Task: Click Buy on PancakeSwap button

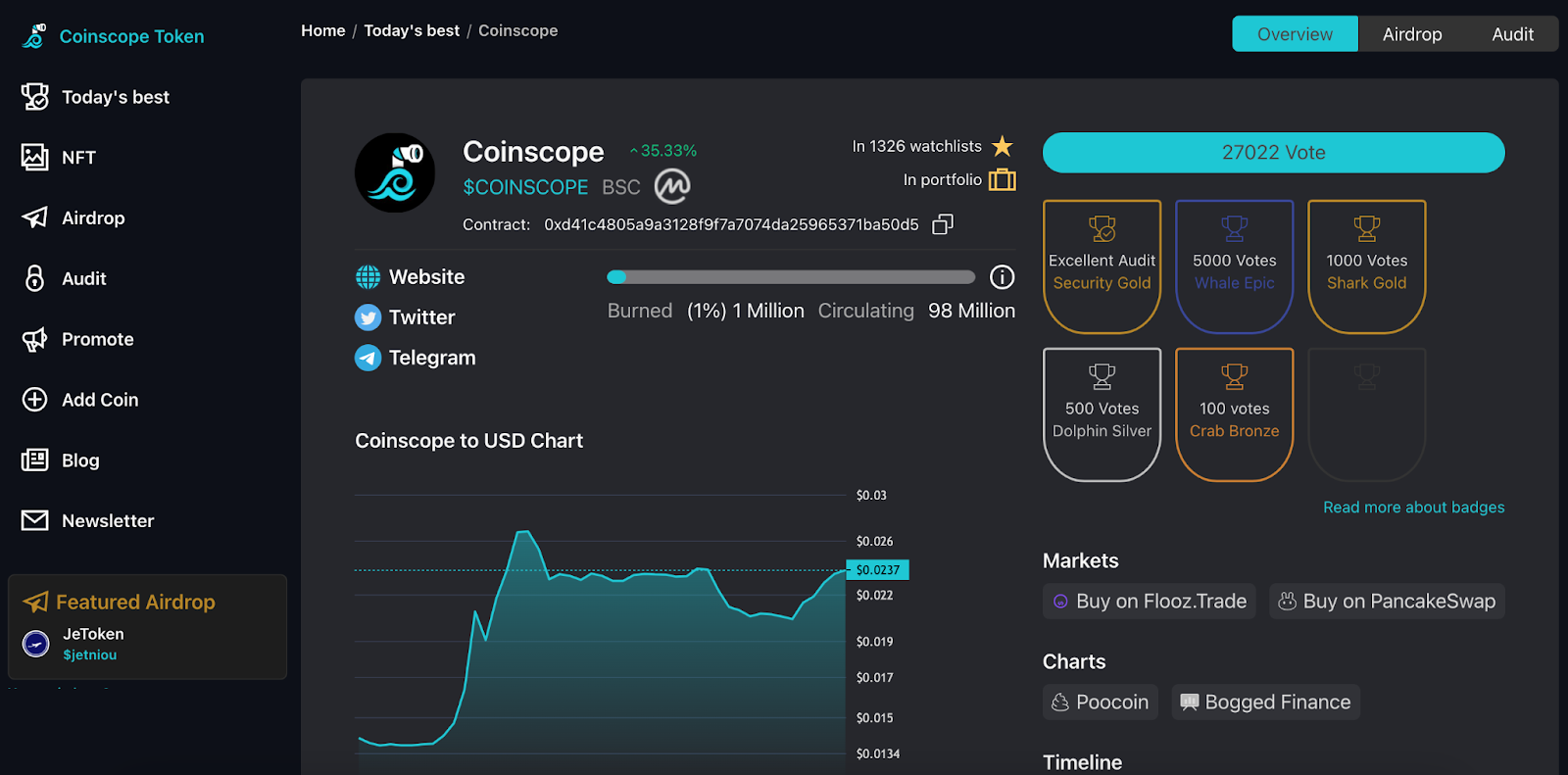Action: coord(1387,602)
